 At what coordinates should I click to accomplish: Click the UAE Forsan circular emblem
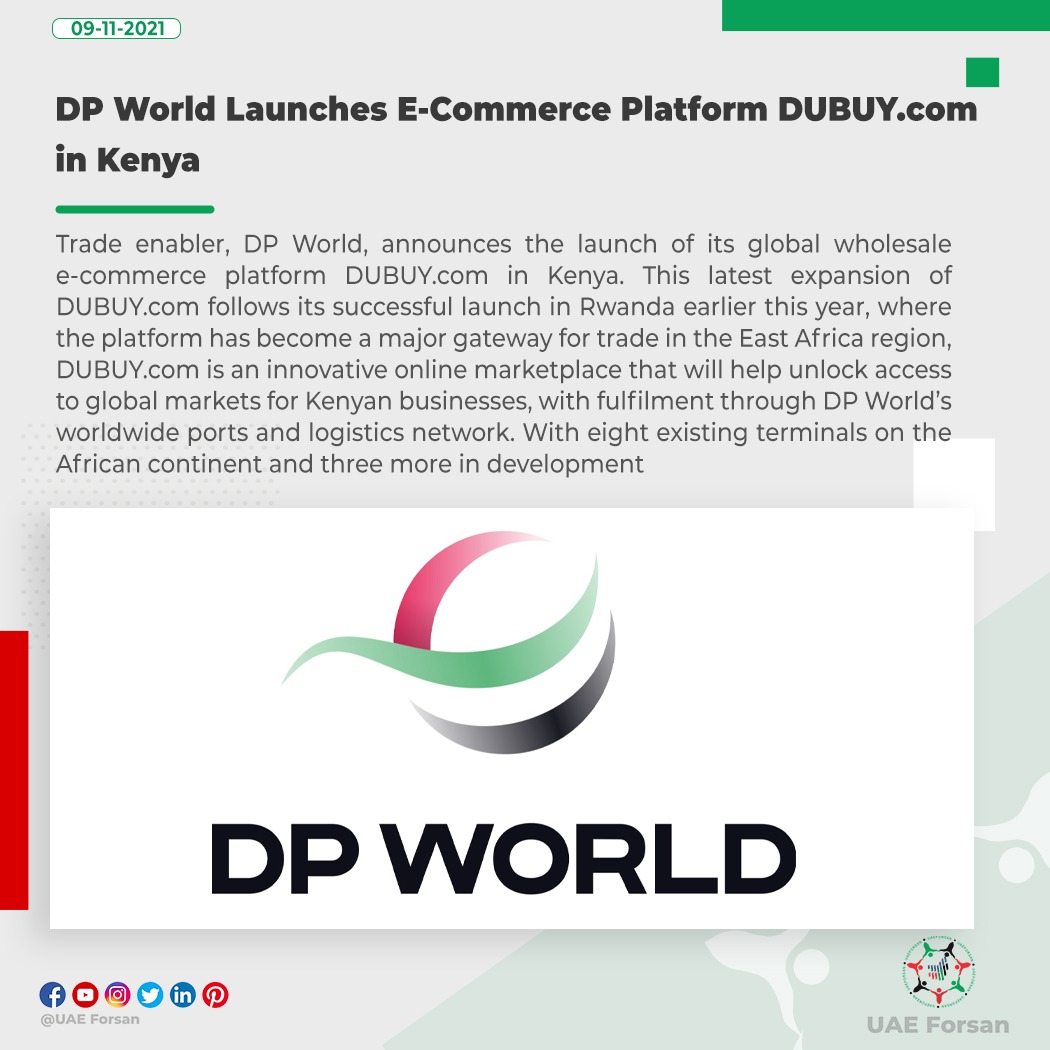938,972
